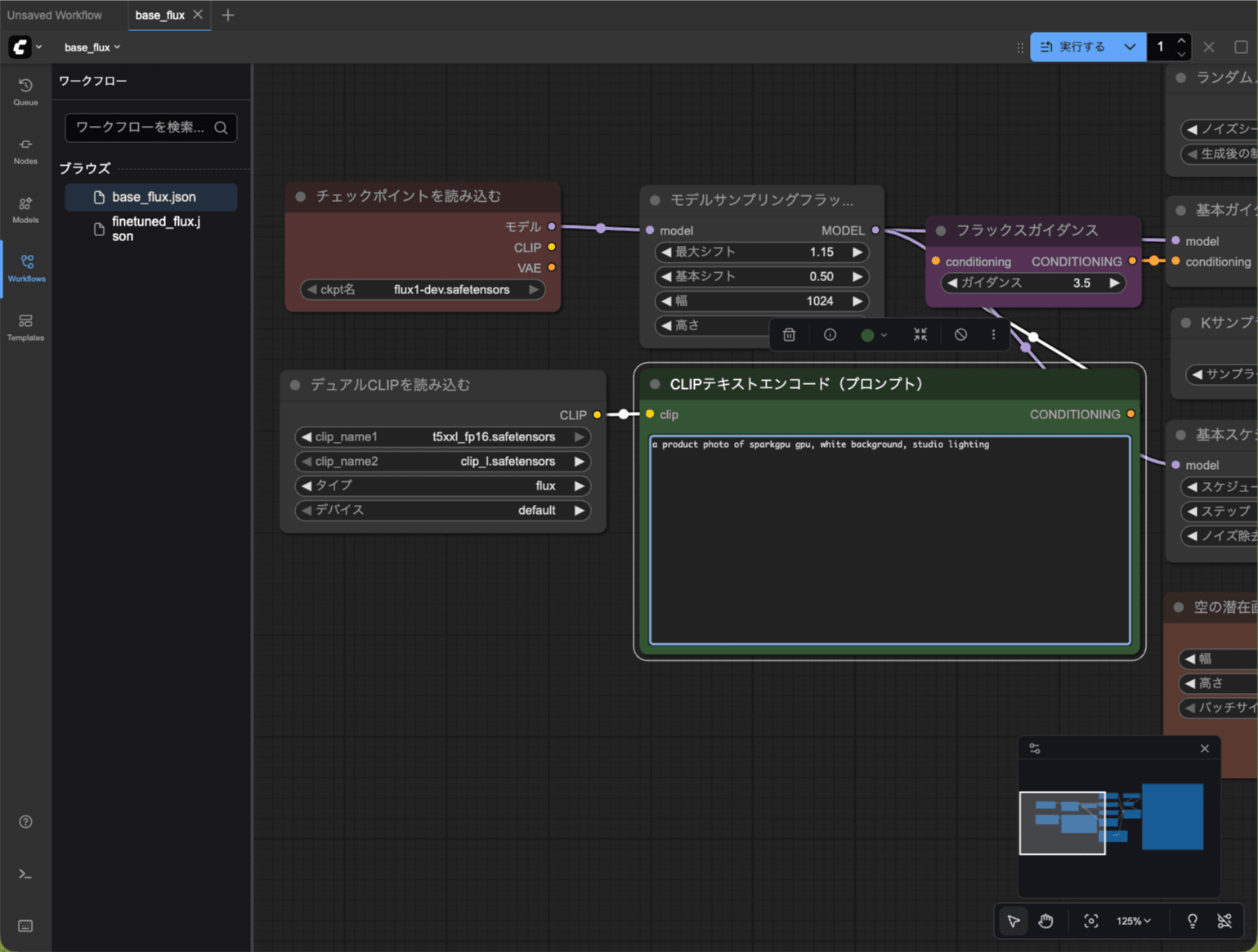Screen dimensions: 1258x952
Task: Open the 125% zoom level dropdown
Action: (1133, 921)
